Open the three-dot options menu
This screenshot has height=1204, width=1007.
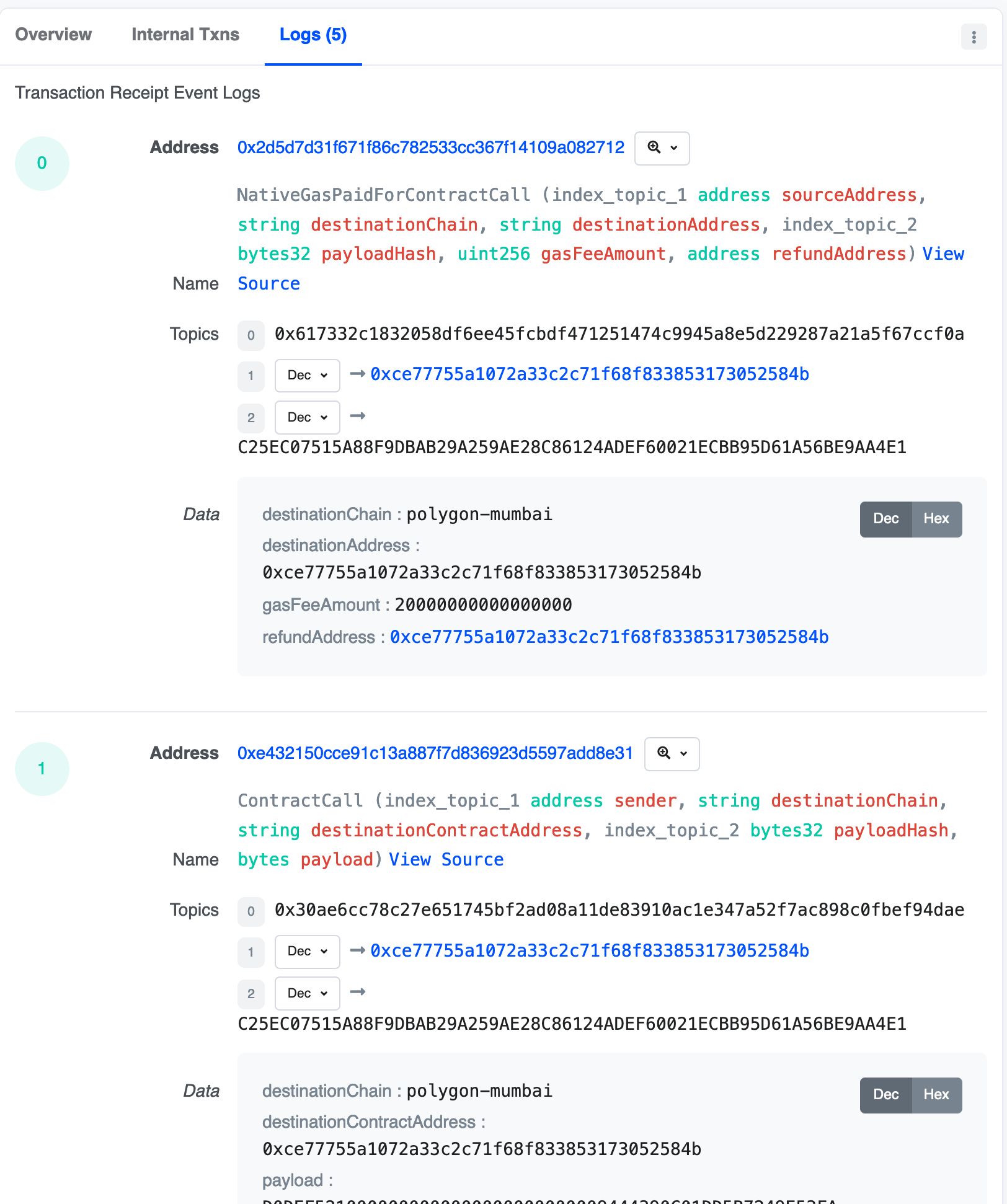coord(974,37)
